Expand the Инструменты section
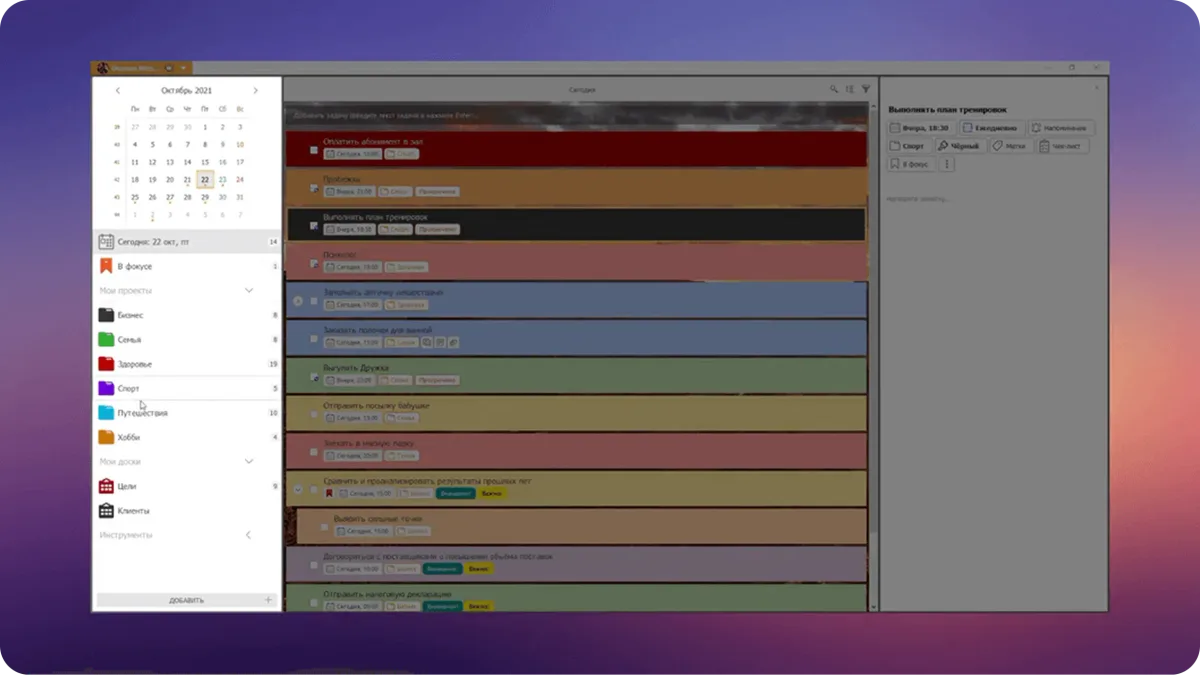 [249, 535]
